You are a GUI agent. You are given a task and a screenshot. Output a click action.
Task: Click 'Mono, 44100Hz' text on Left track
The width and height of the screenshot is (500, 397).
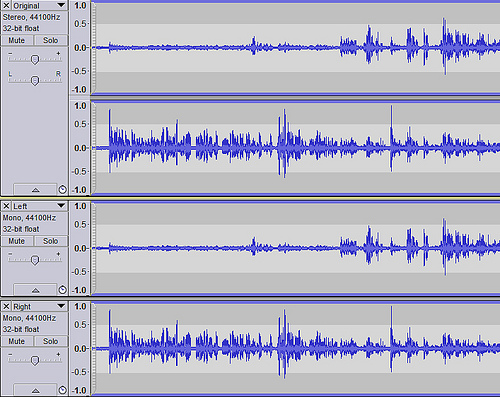tap(29, 218)
